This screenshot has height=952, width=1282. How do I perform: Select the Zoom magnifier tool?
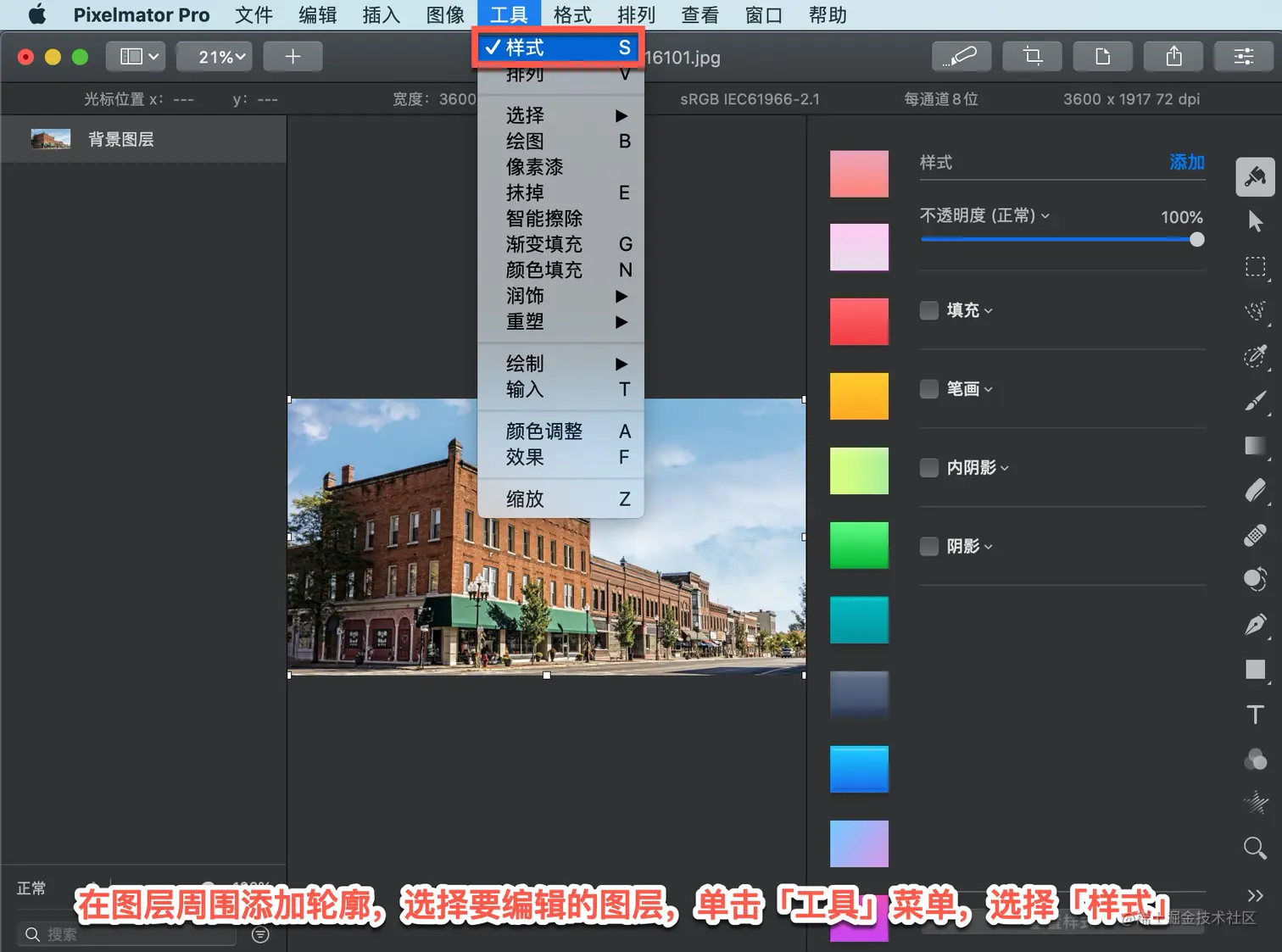tap(1256, 848)
